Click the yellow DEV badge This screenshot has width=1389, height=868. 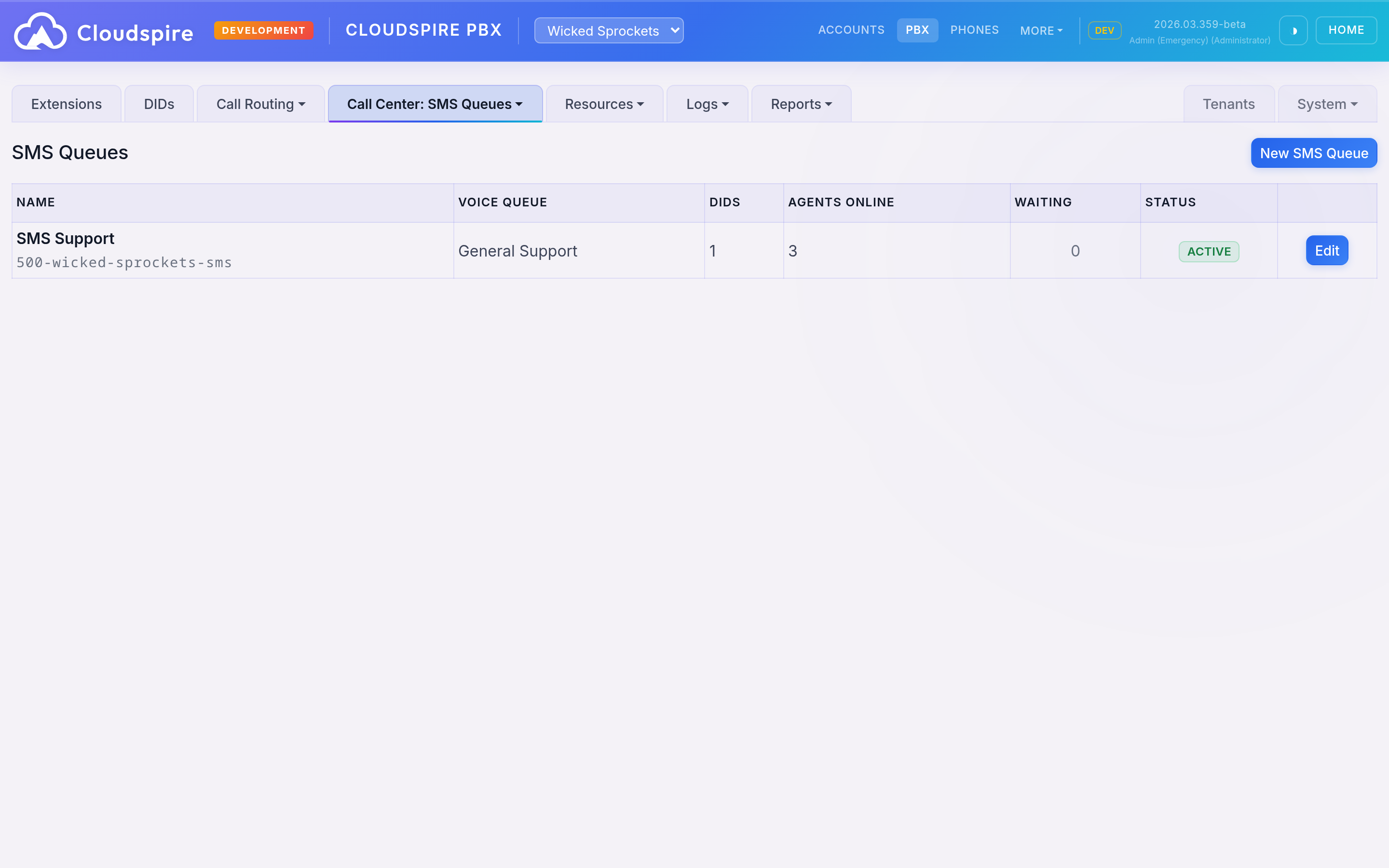(1104, 30)
